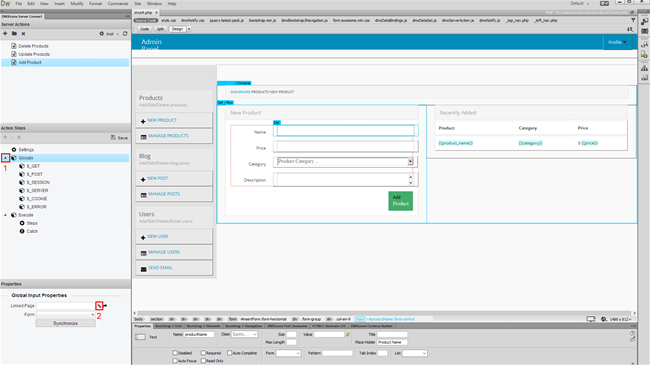Click the $_POST globals icon
This screenshot has height=365, width=650.
point(22,174)
